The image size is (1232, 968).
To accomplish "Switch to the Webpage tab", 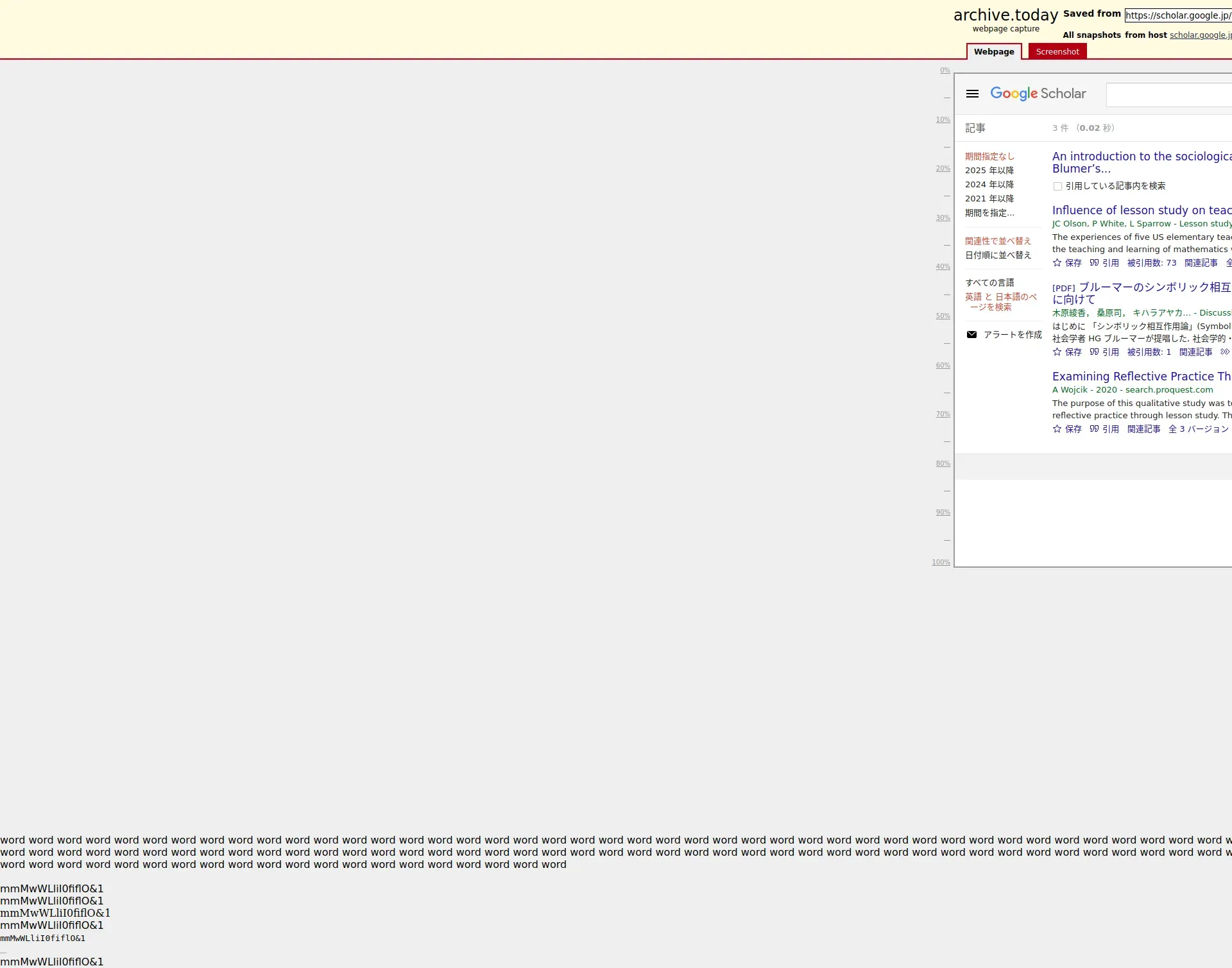I will click(993, 52).
